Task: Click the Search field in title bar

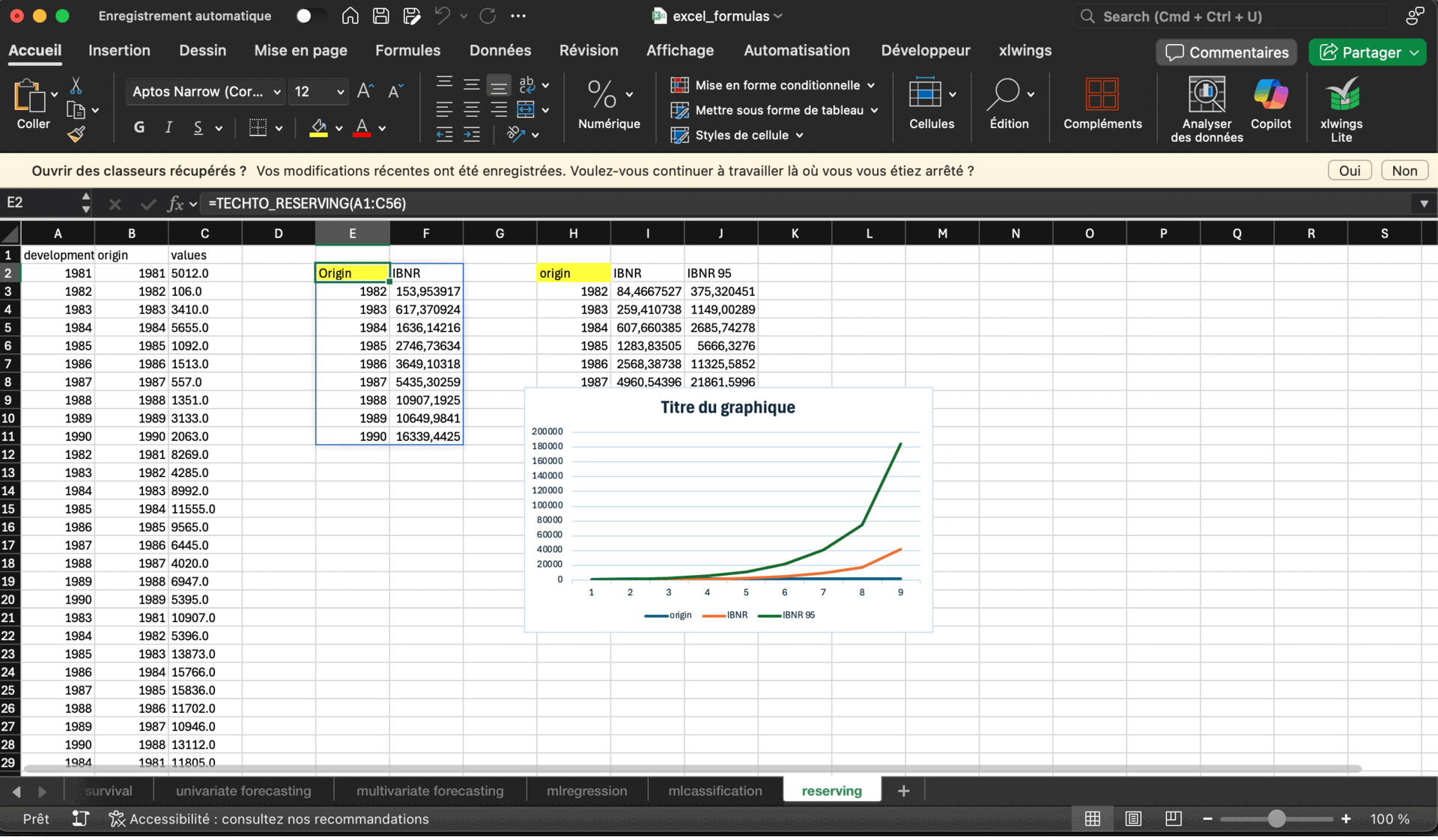Action: click(x=1230, y=16)
